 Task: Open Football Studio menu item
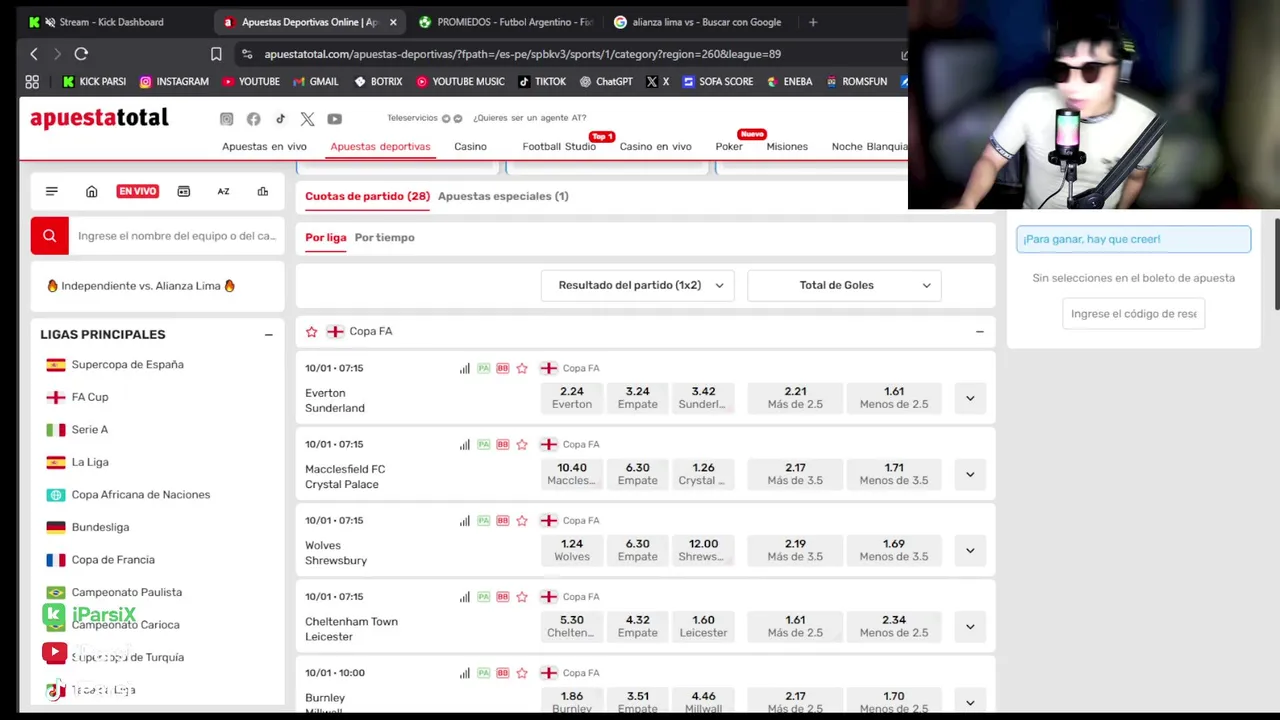[559, 146]
